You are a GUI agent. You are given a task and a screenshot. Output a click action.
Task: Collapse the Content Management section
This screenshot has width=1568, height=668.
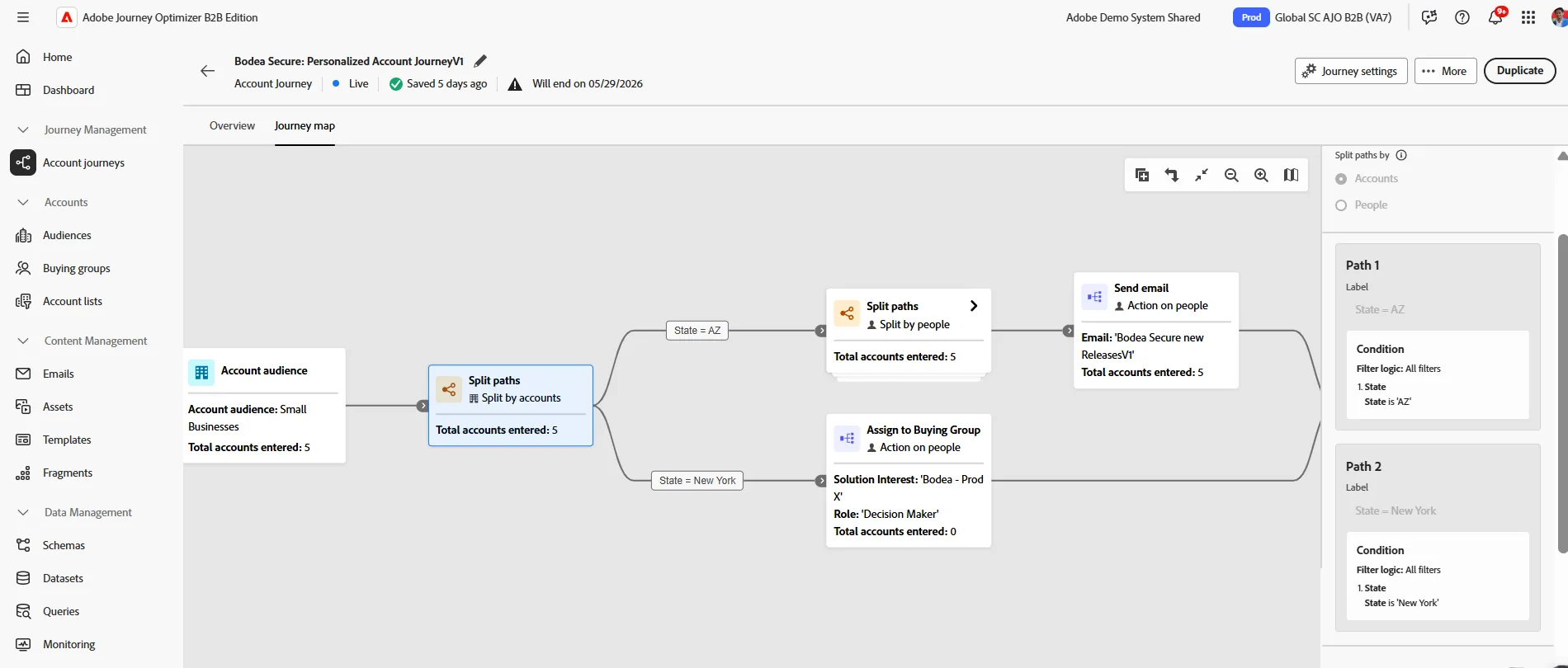pos(23,341)
